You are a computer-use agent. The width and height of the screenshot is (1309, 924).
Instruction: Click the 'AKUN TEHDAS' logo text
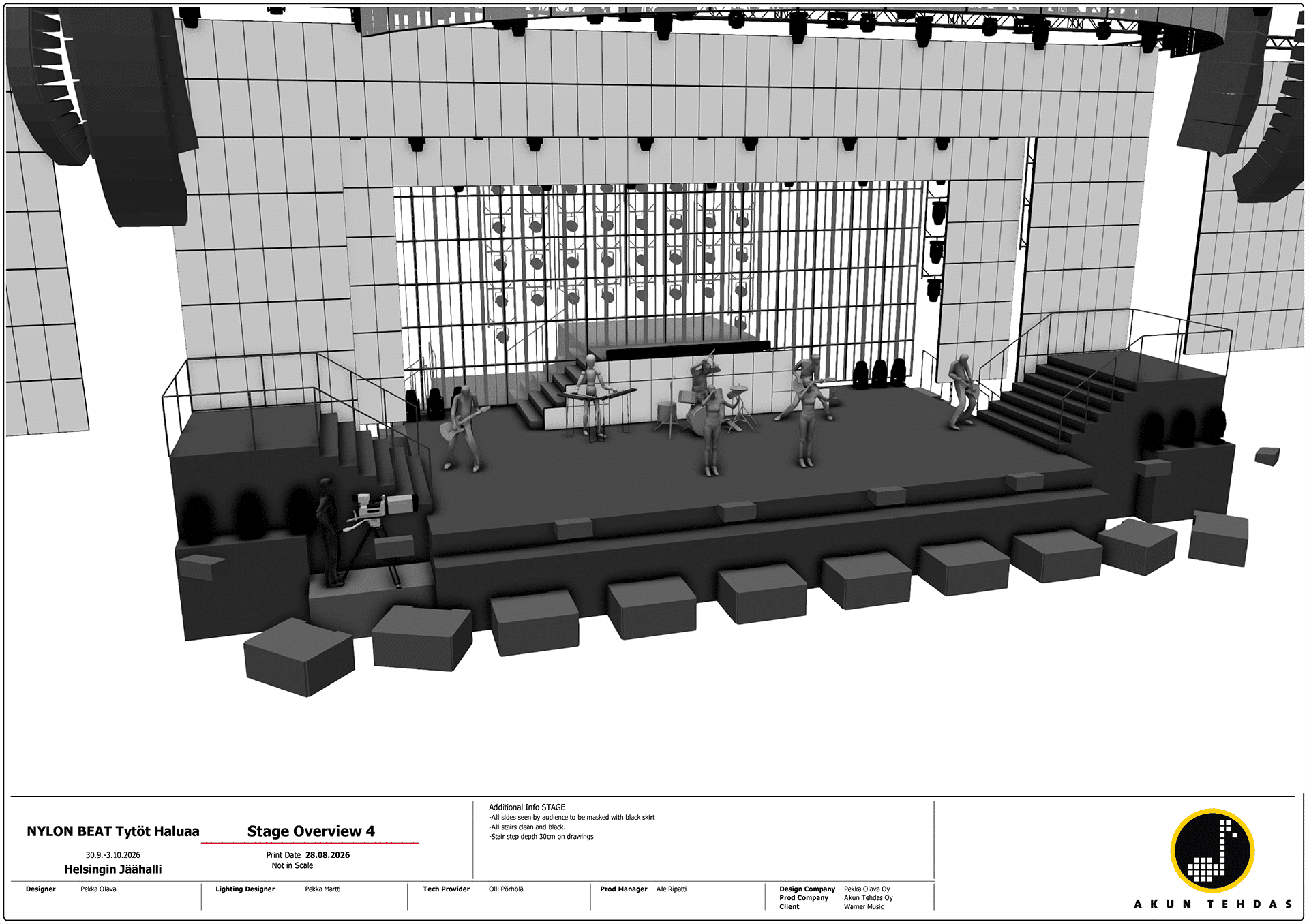(x=1213, y=904)
